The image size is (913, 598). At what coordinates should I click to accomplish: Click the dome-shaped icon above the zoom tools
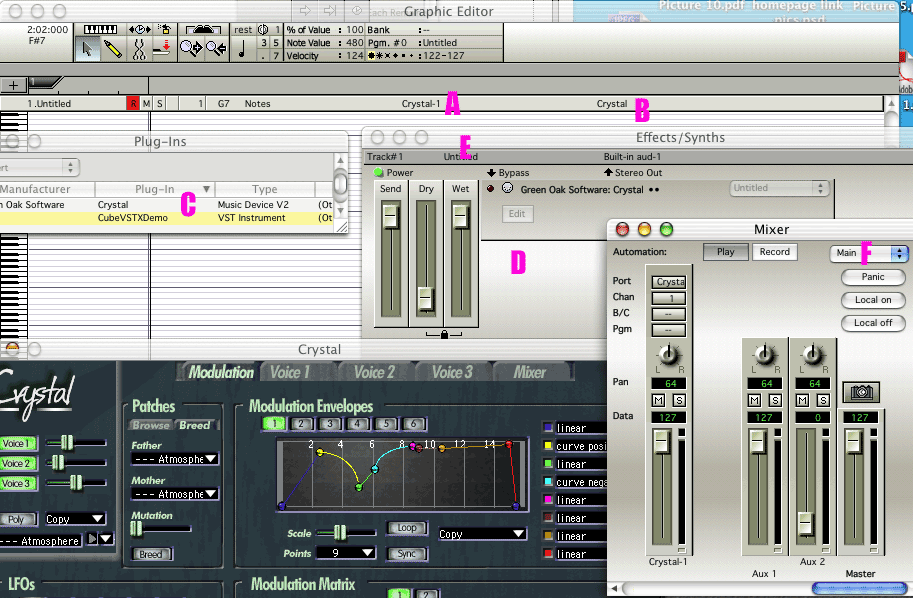pyautogui.click(x=203, y=30)
